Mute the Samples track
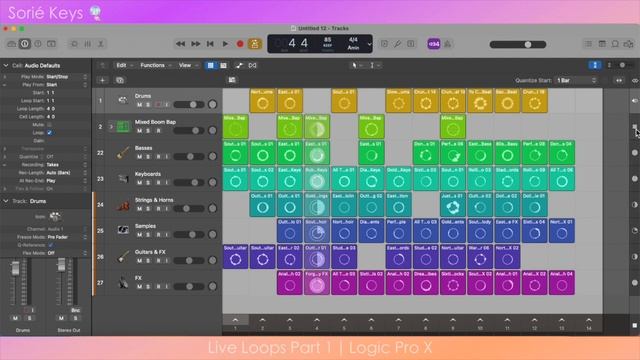This screenshot has height=360, width=640. pyautogui.click(x=139, y=235)
